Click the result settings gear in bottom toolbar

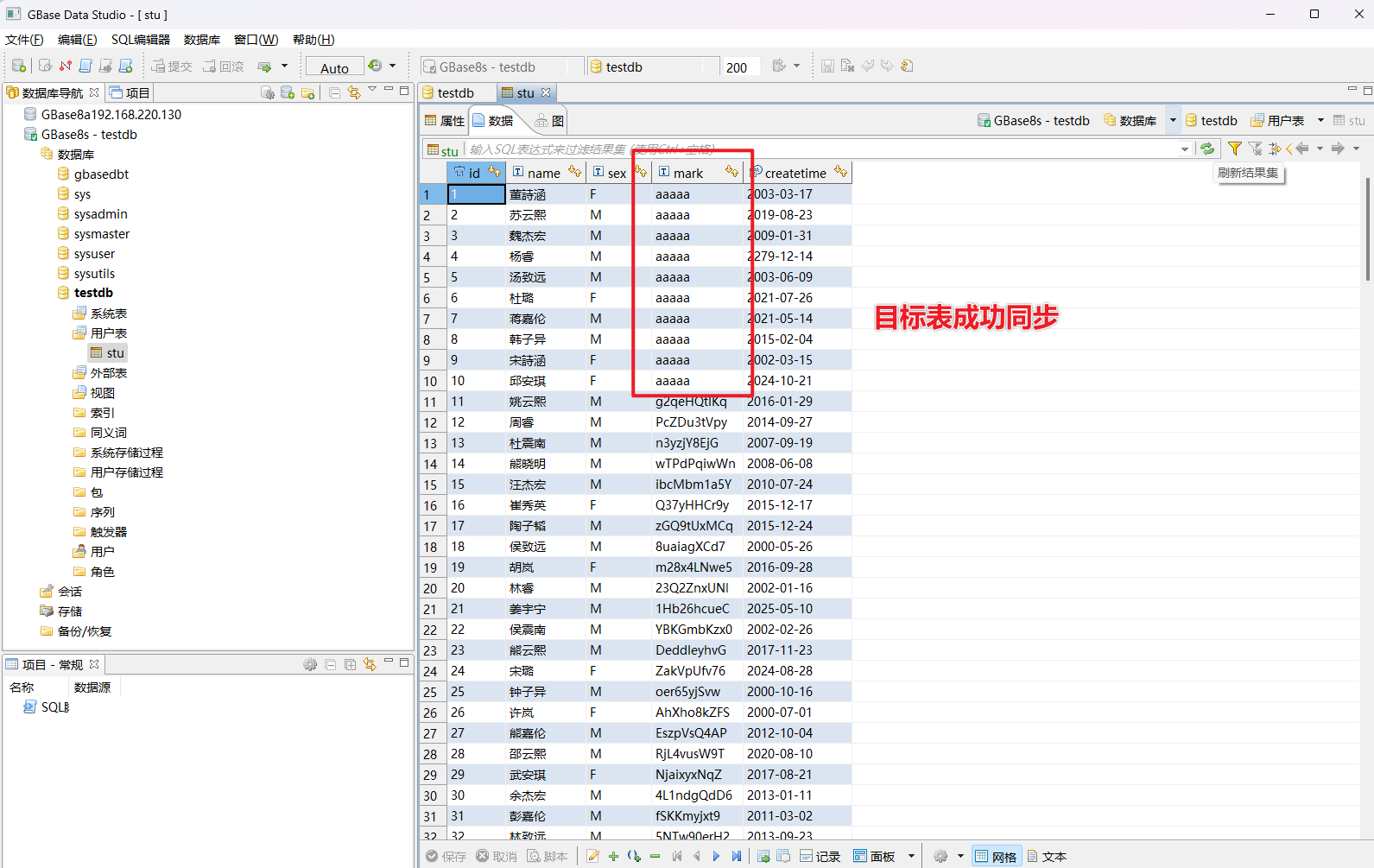pyautogui.click(x=940, y=856)
